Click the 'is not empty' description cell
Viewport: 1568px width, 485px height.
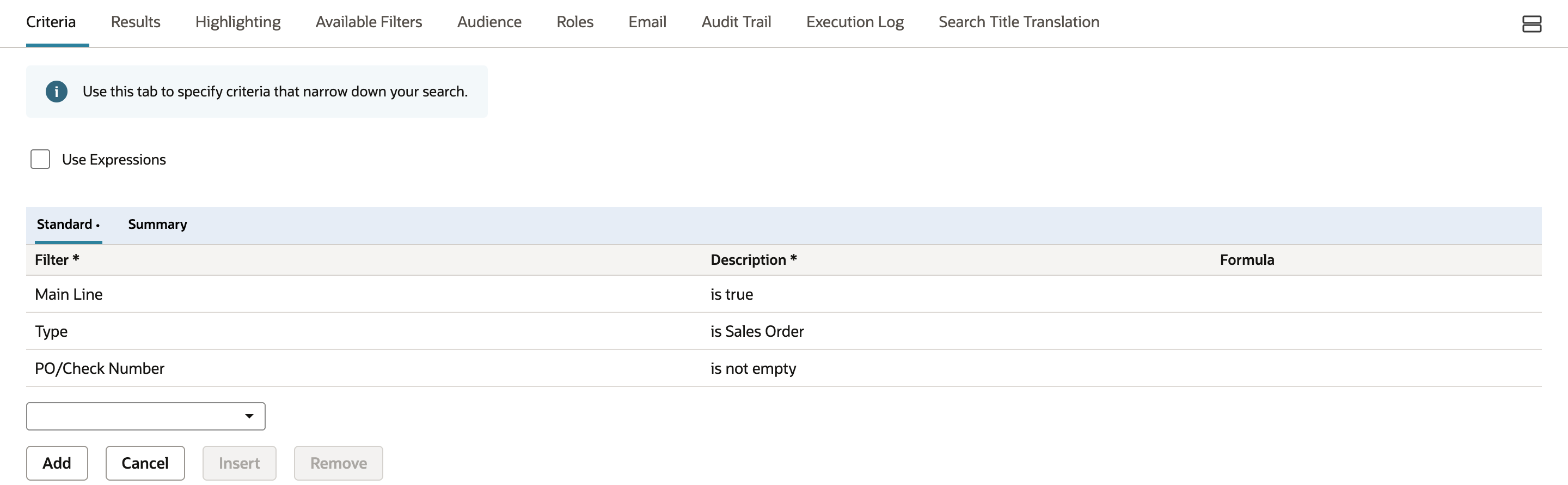pos(754,368)
